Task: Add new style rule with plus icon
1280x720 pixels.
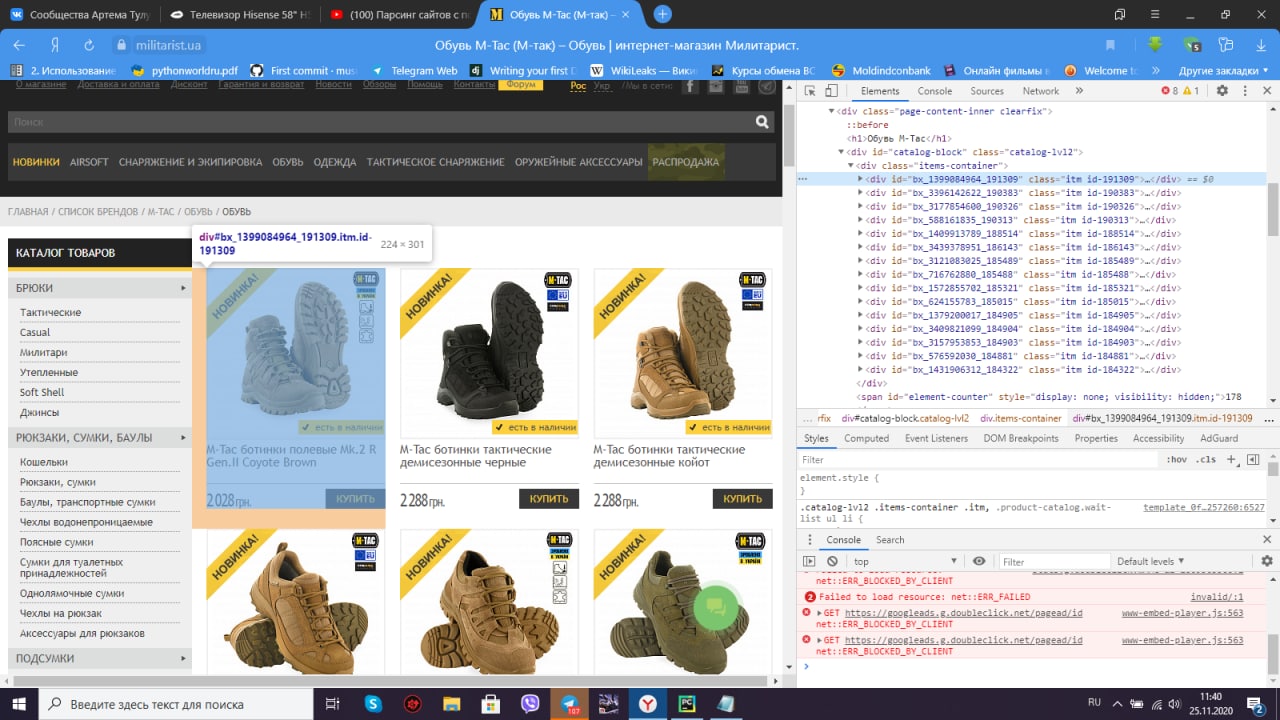Action: (1232, 460)
